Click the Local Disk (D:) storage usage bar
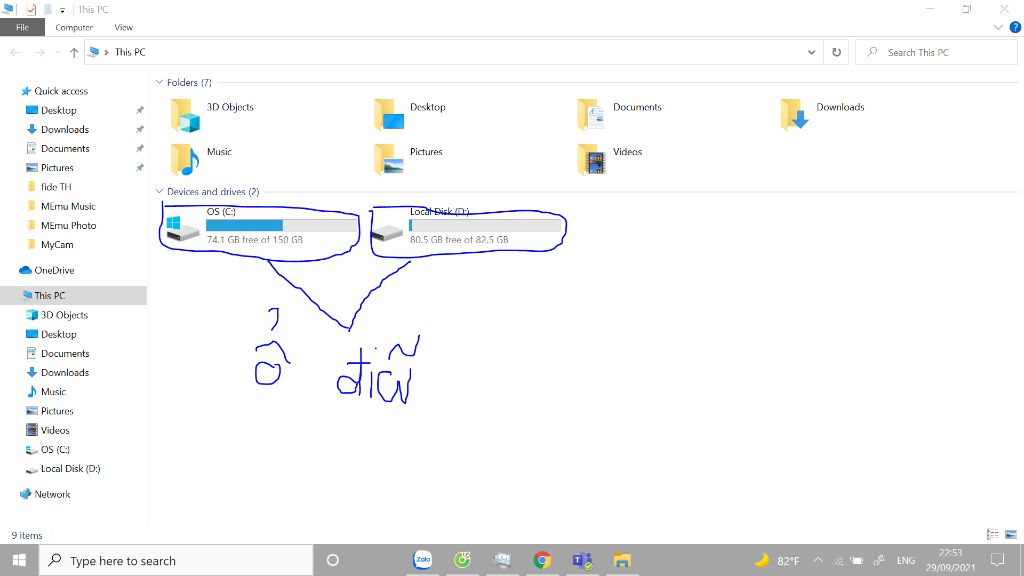 [485, 225]
